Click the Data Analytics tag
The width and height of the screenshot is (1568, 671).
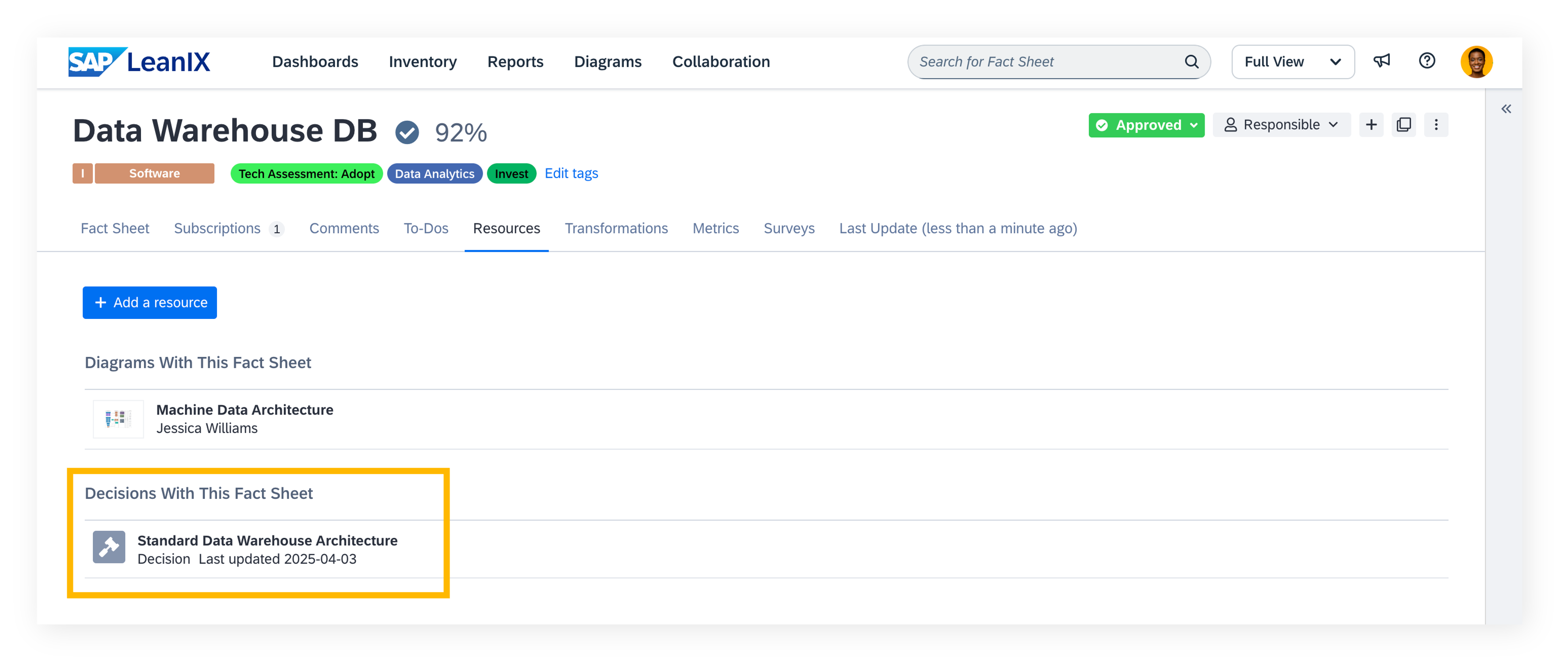435,173
